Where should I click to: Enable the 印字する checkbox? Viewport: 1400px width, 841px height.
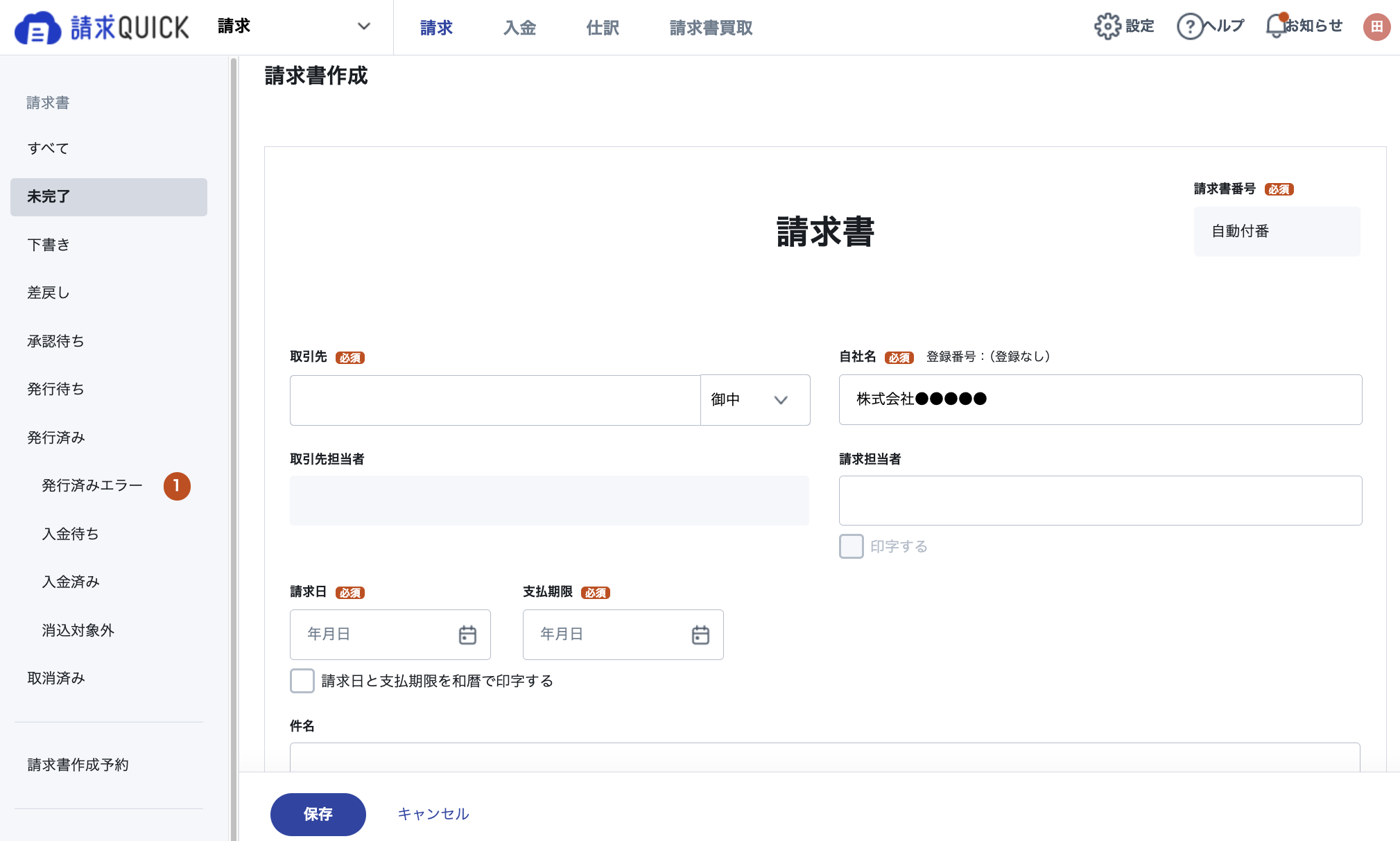[x=852, y=546]
